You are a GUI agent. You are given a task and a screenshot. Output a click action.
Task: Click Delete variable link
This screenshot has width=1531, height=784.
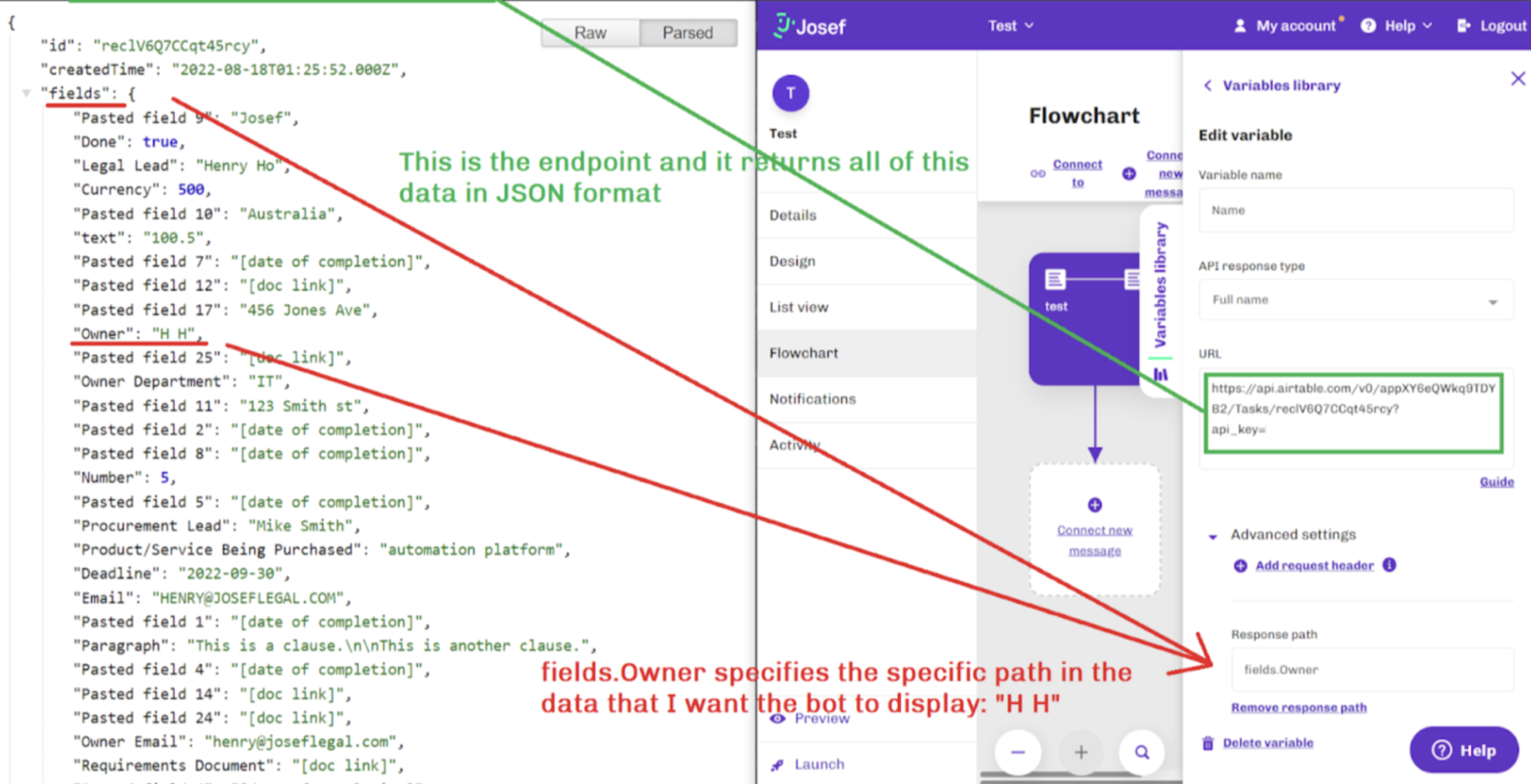click(1268, 743)
